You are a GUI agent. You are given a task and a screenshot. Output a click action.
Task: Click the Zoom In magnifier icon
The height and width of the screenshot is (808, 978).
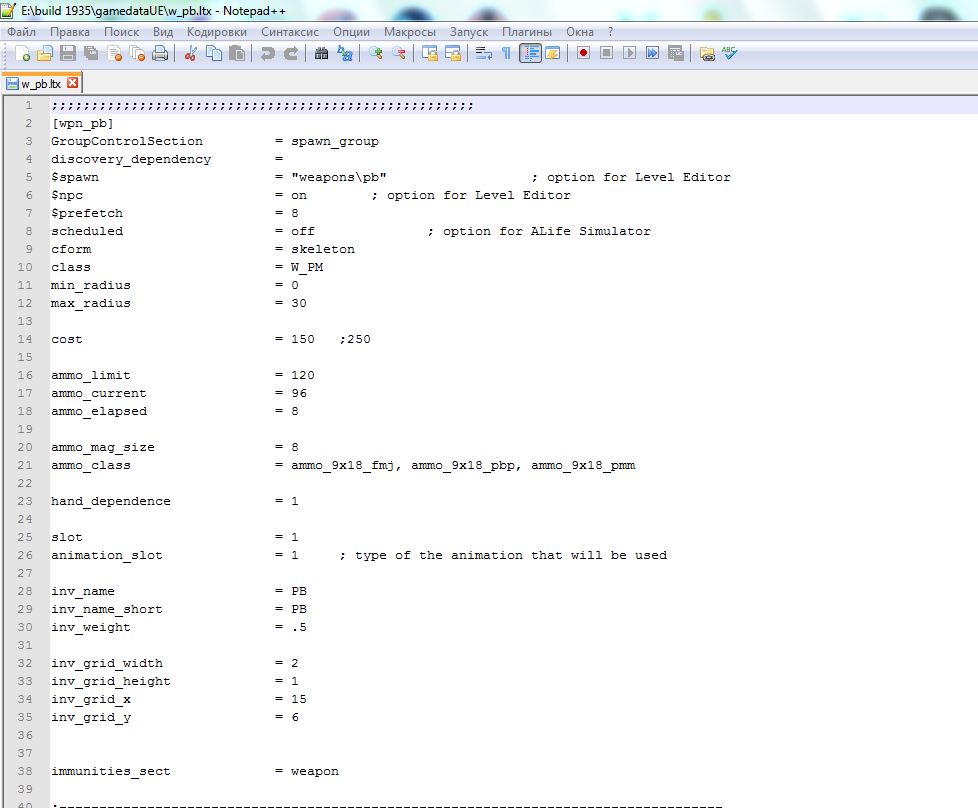click(376, 54)
